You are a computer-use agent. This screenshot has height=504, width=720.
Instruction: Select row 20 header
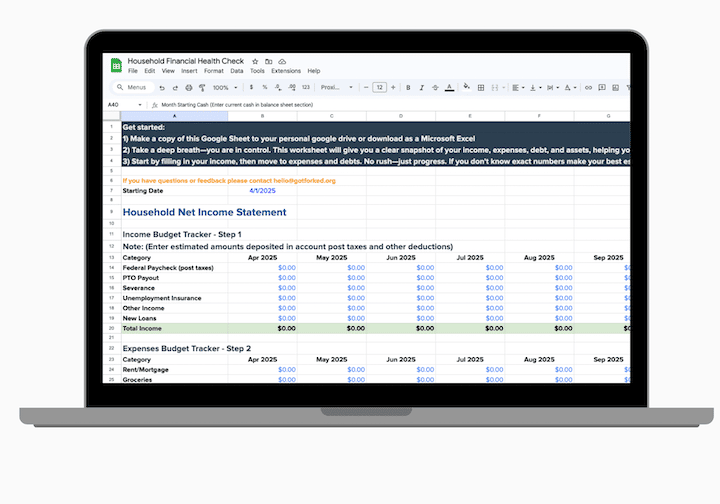click(x=112, y=328)
